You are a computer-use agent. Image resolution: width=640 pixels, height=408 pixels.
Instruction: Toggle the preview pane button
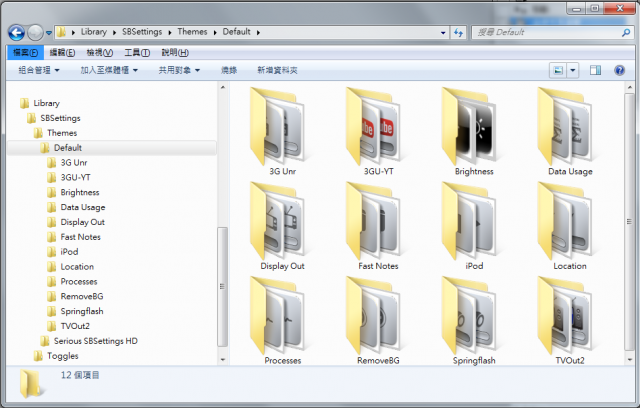595,71
